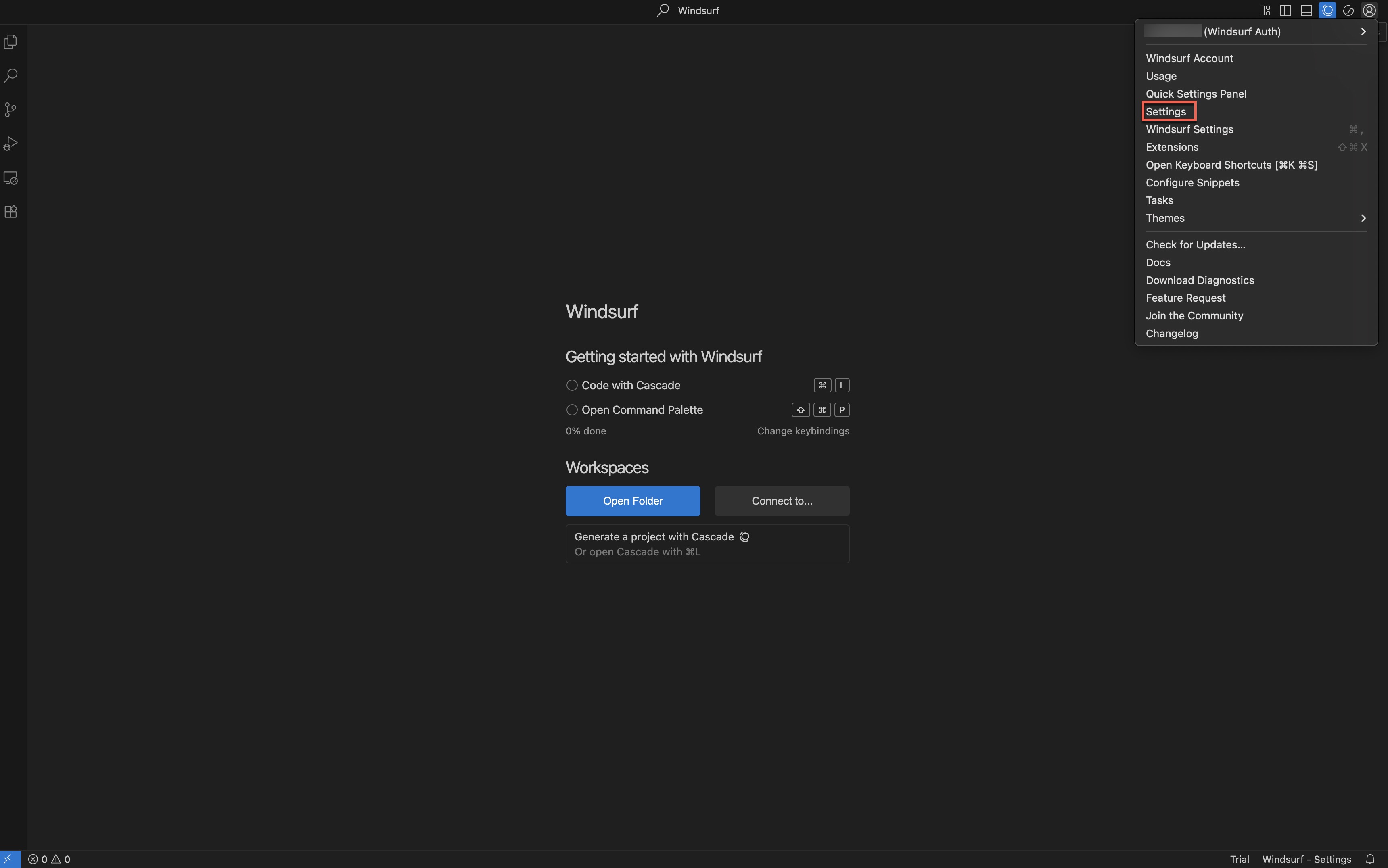Viewport: 1388px width, 868px height.
Task: Open Run and Debug icon
Action: point(11,144)
